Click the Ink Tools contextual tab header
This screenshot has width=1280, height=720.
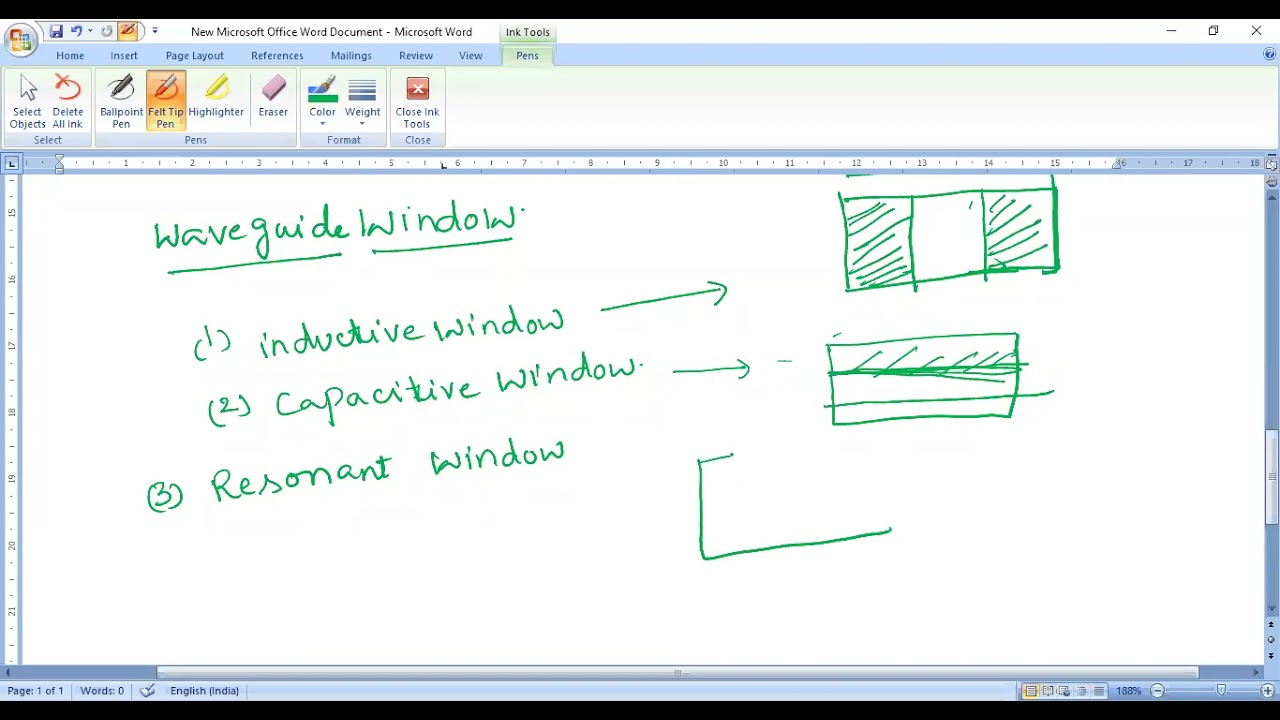point(527,32)
